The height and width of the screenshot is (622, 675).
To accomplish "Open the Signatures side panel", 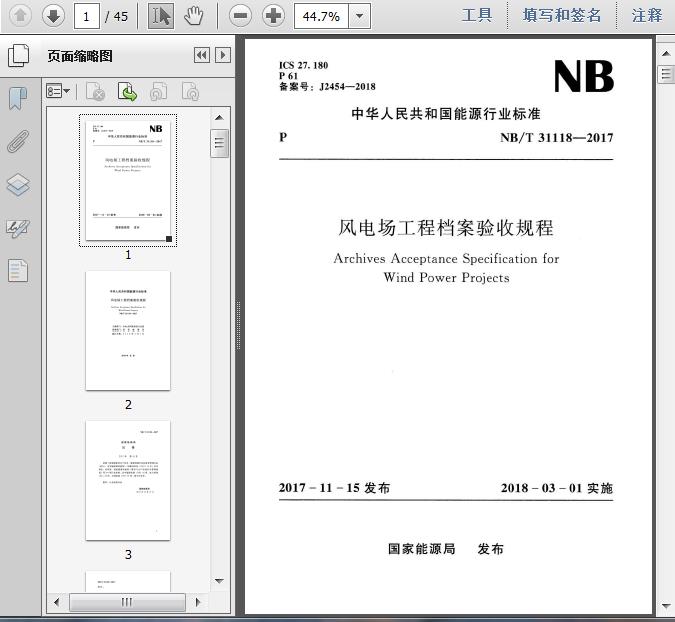I will point(18,228).
